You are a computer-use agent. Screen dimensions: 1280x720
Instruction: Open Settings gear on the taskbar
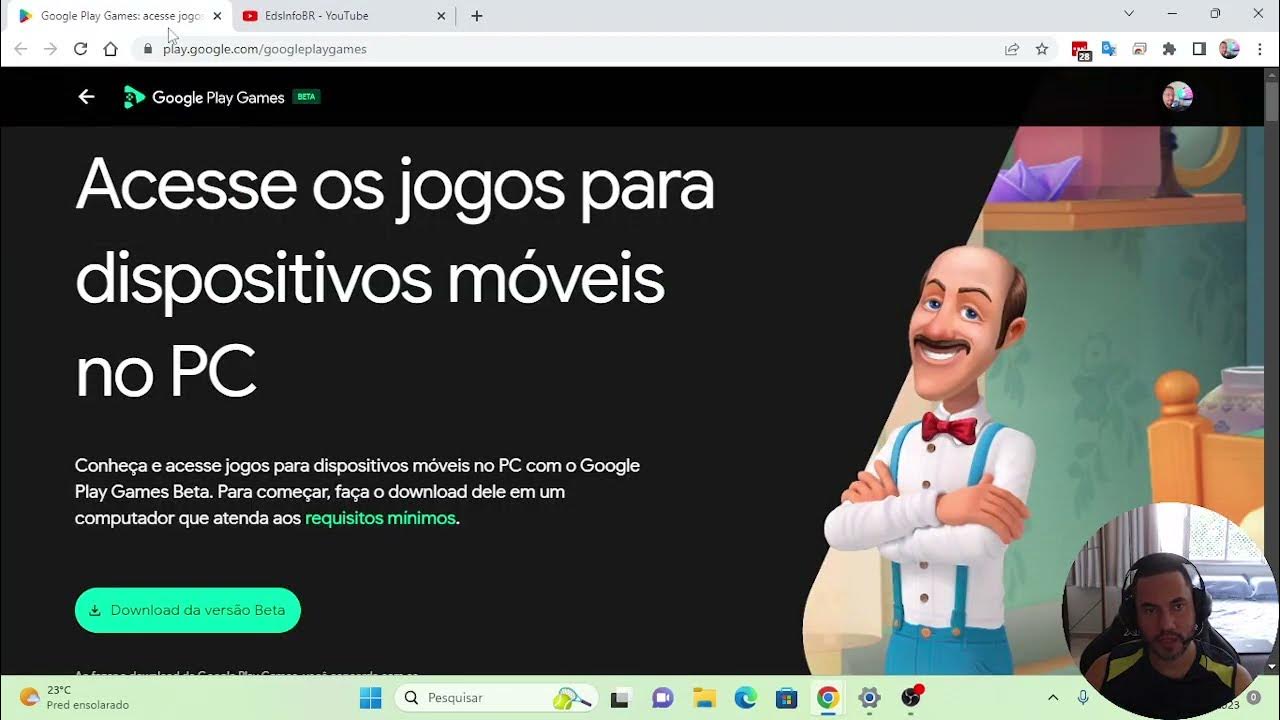(869, 697)
